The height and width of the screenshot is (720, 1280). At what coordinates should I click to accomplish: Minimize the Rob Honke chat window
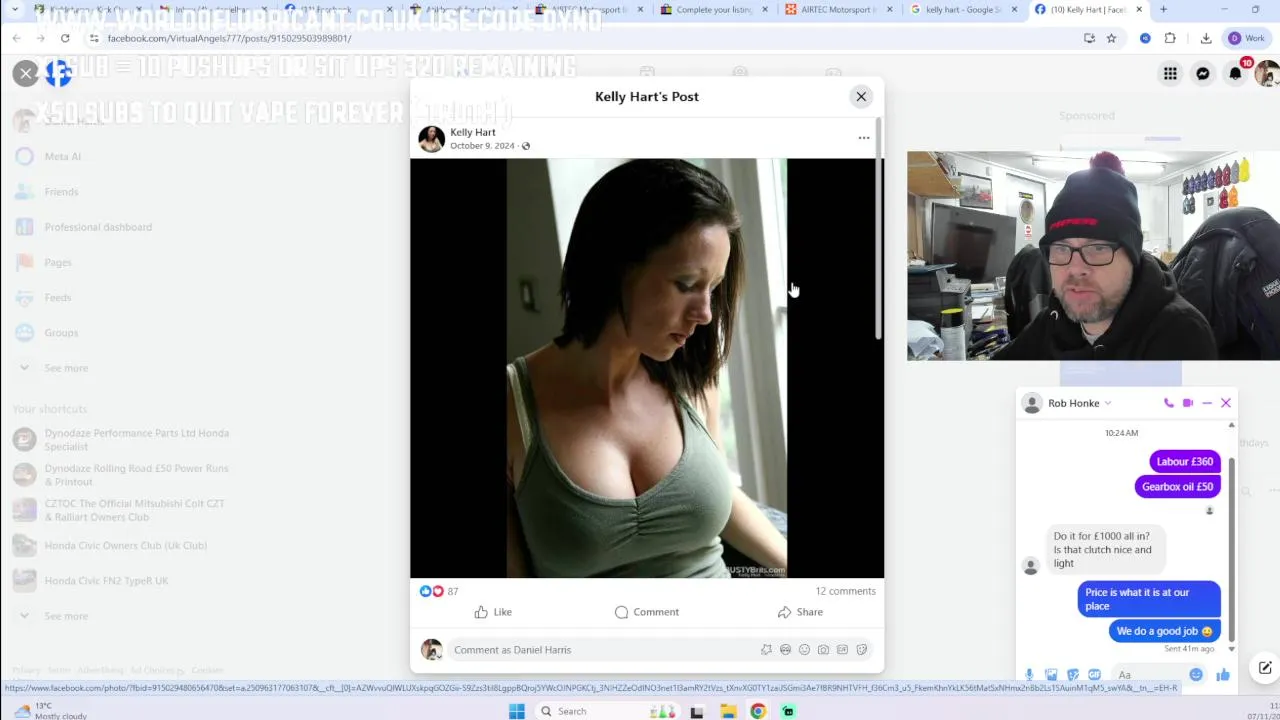coord(1207,403)
